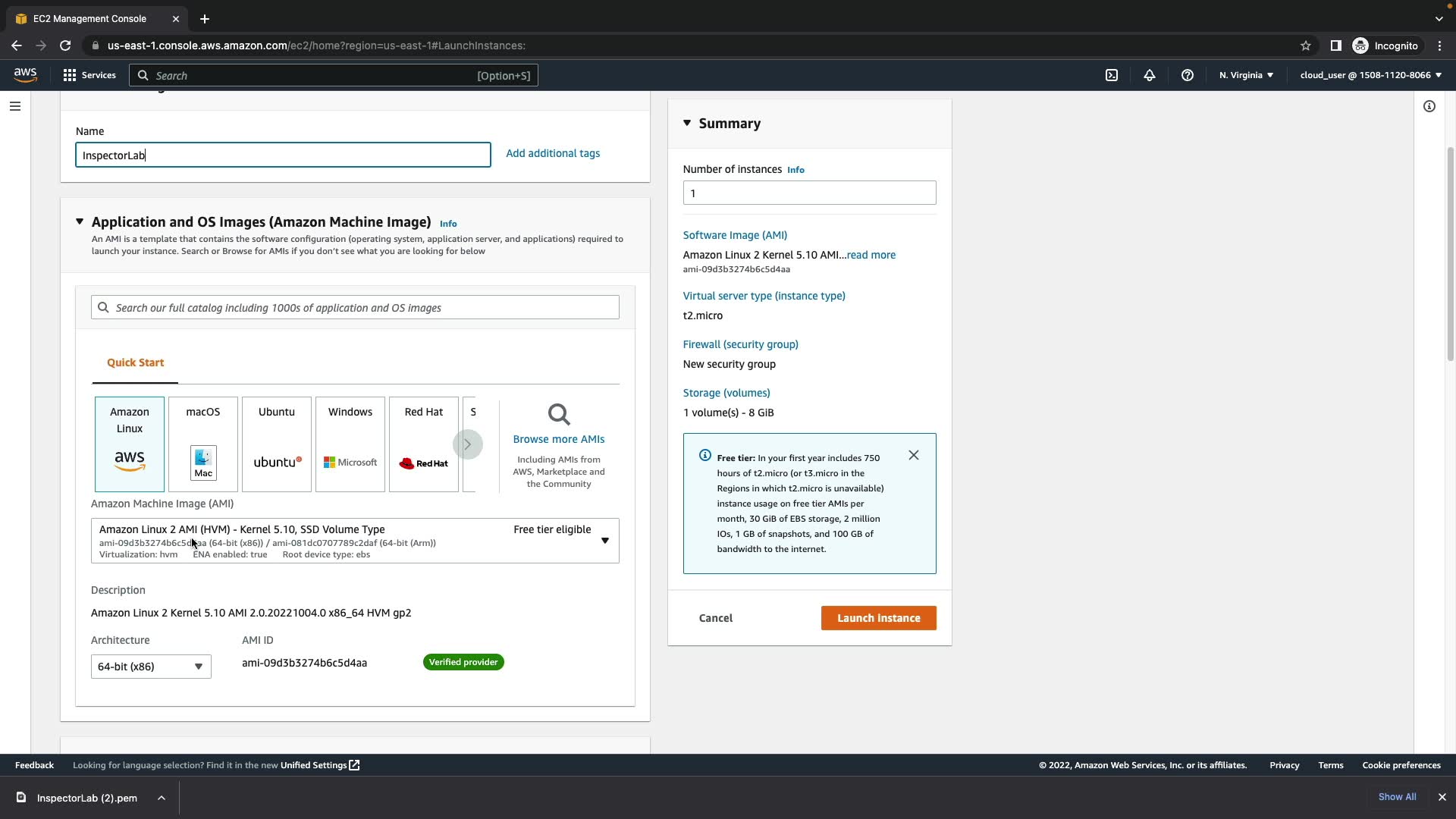Expand the Amazon Linux 2 AMI dropdown
This screenshot has height=819, width=1456.
tap(604, 541)
